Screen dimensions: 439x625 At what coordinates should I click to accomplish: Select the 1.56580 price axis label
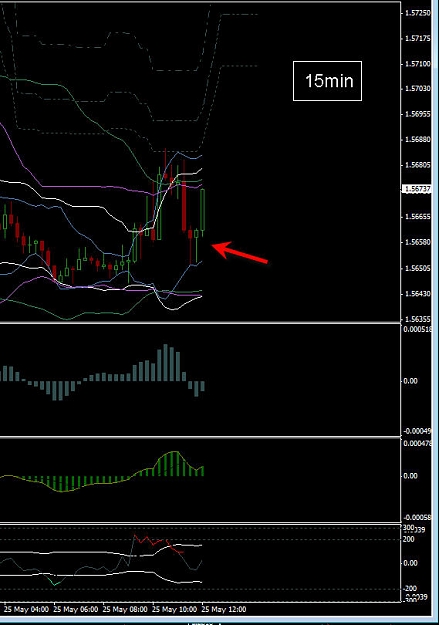click(417, 242)
